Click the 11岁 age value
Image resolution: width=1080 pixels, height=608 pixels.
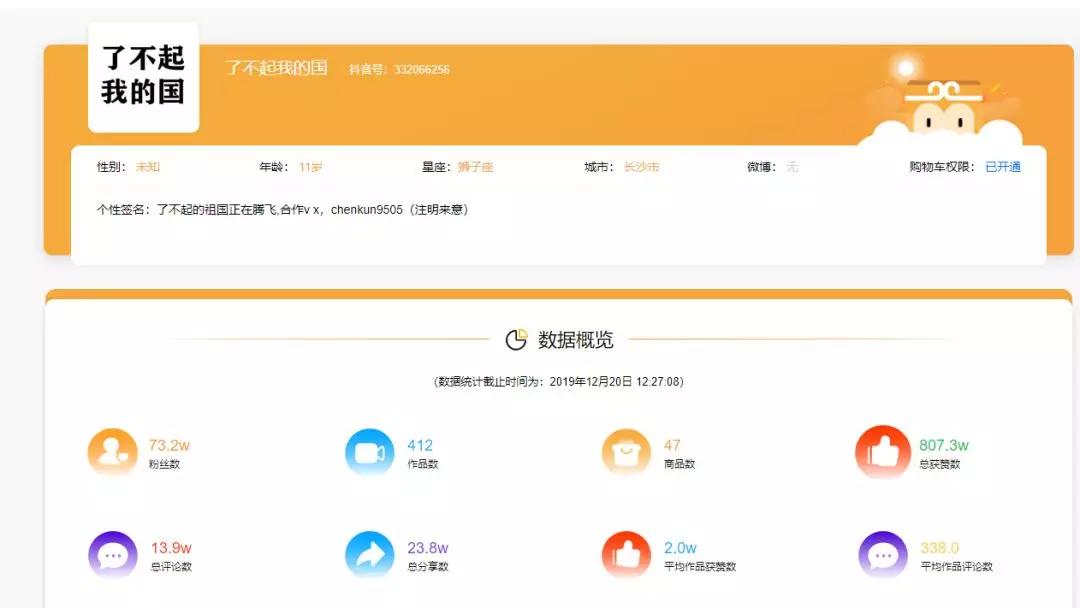(310, 166)
